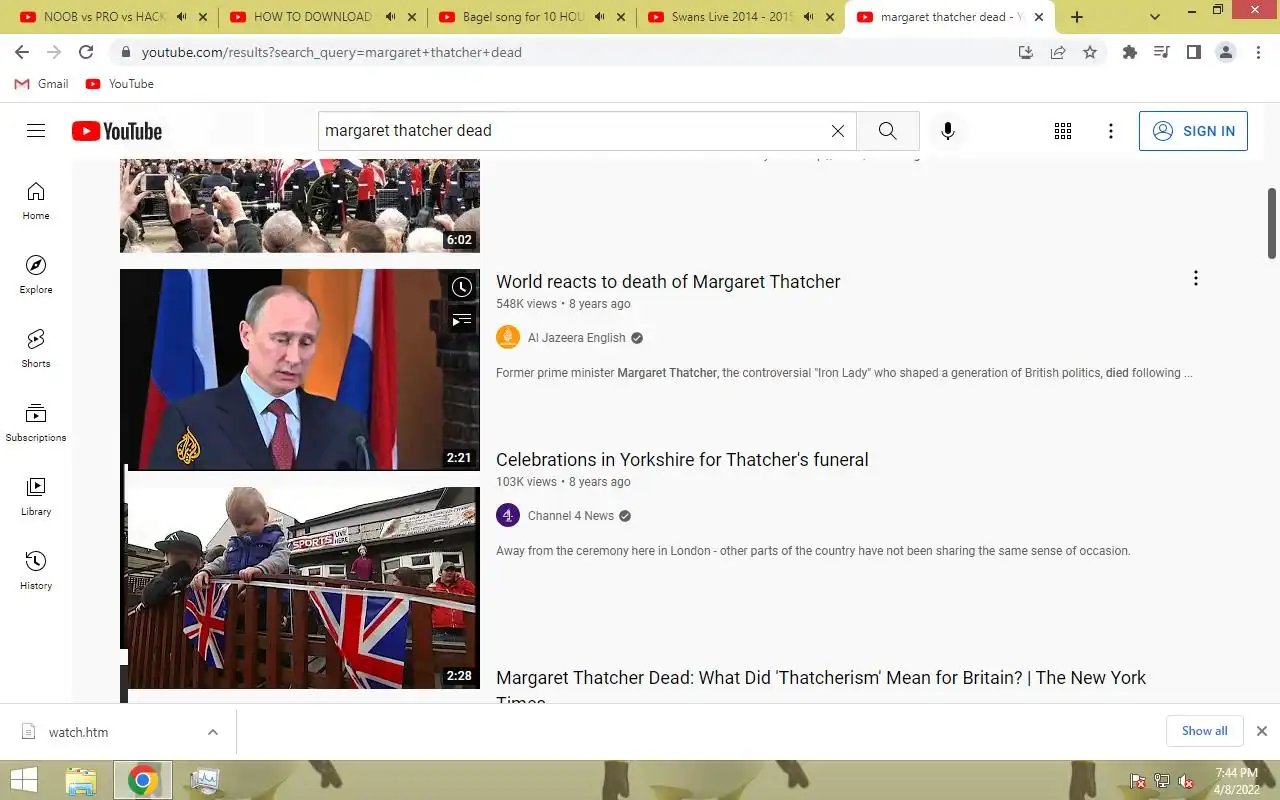Open the tab search dropdown arrow

tap(1155, 17)
